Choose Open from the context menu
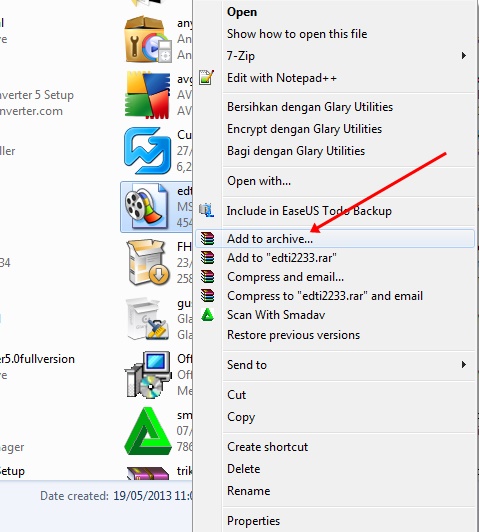The width and height of the screenshot is (479, 532). pos(242,12)
